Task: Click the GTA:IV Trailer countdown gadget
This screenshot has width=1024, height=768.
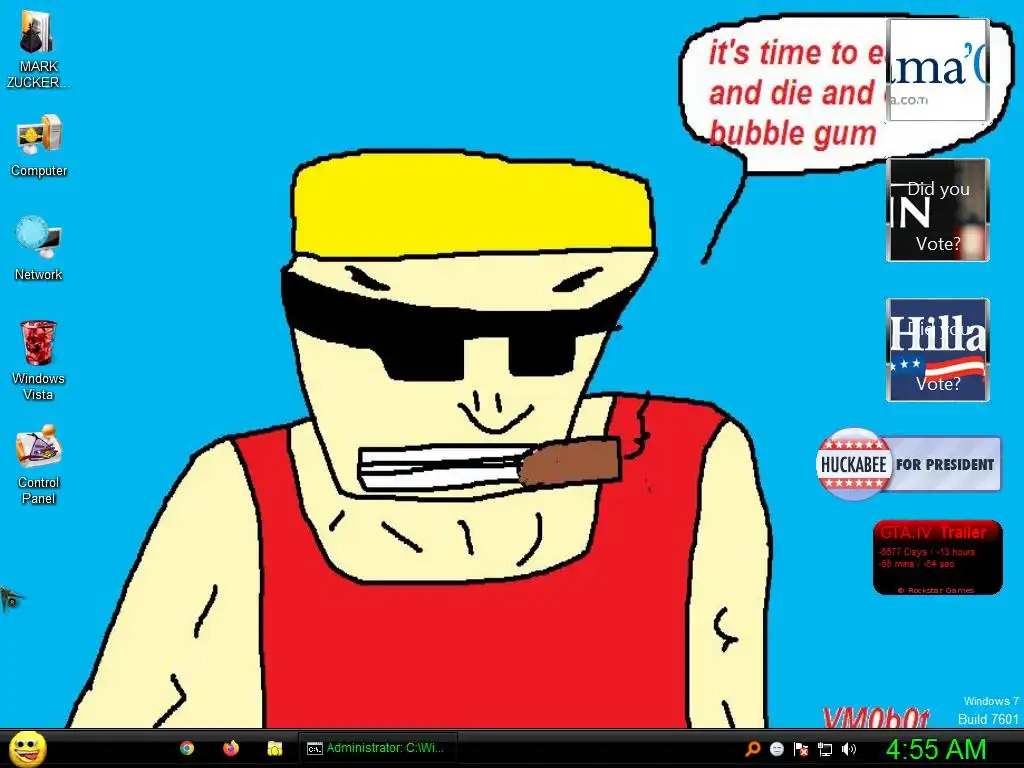Action: 937,557
